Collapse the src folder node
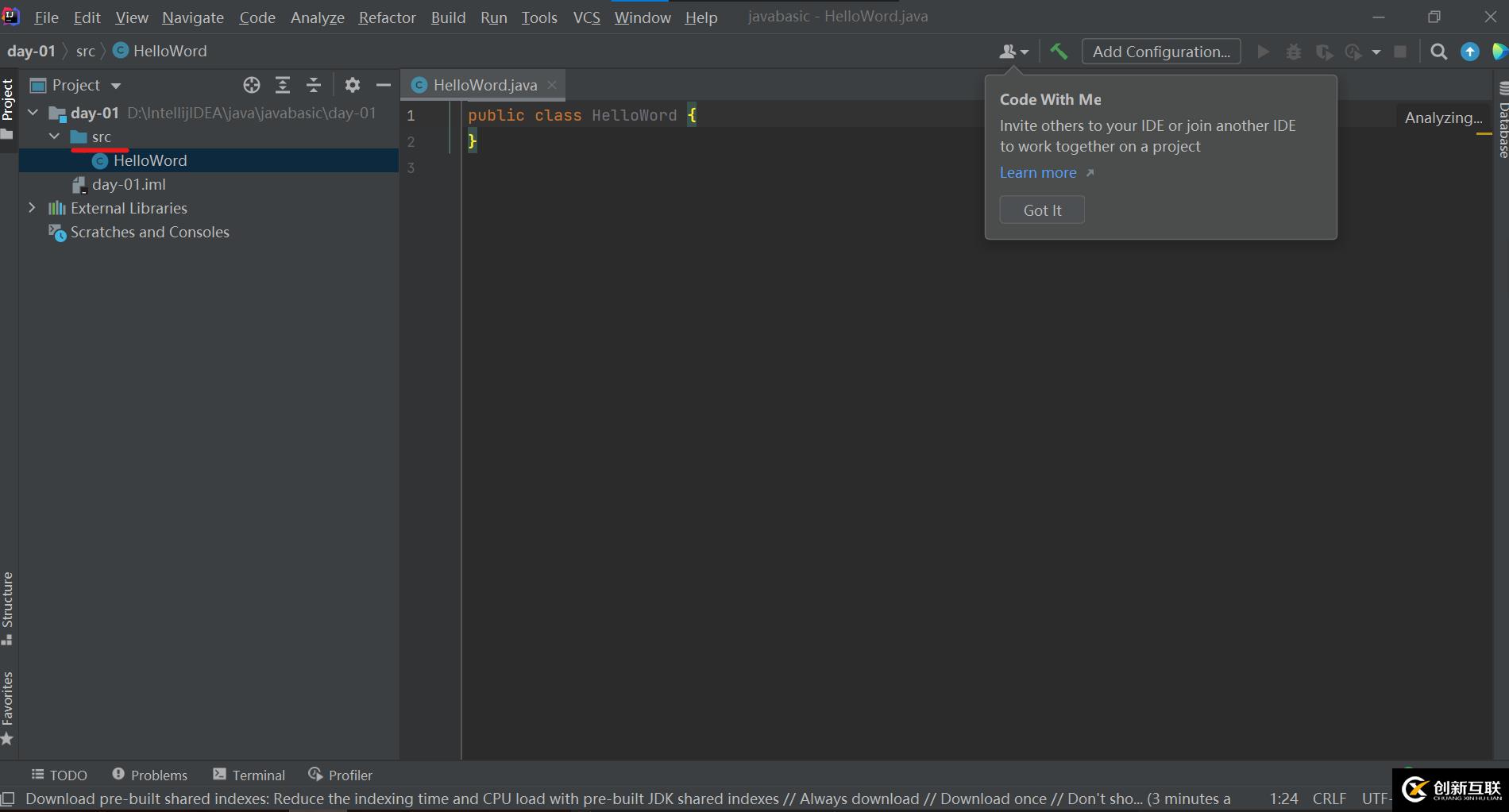Screen dimensions: 1509x812 54,137
